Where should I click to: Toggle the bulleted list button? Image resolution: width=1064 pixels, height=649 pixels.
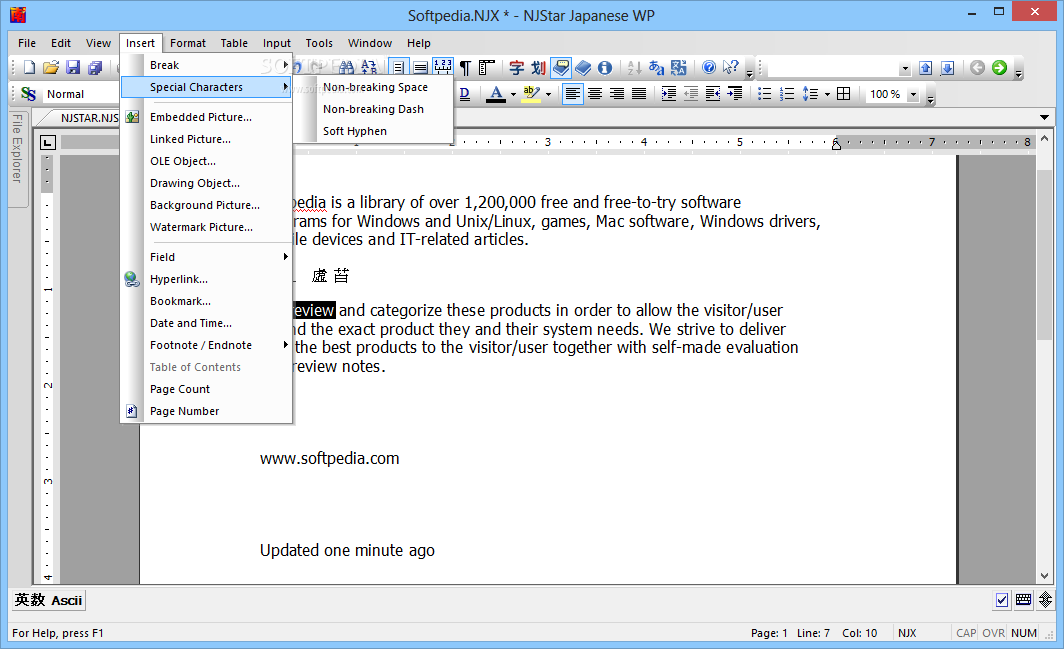(764, 94)
